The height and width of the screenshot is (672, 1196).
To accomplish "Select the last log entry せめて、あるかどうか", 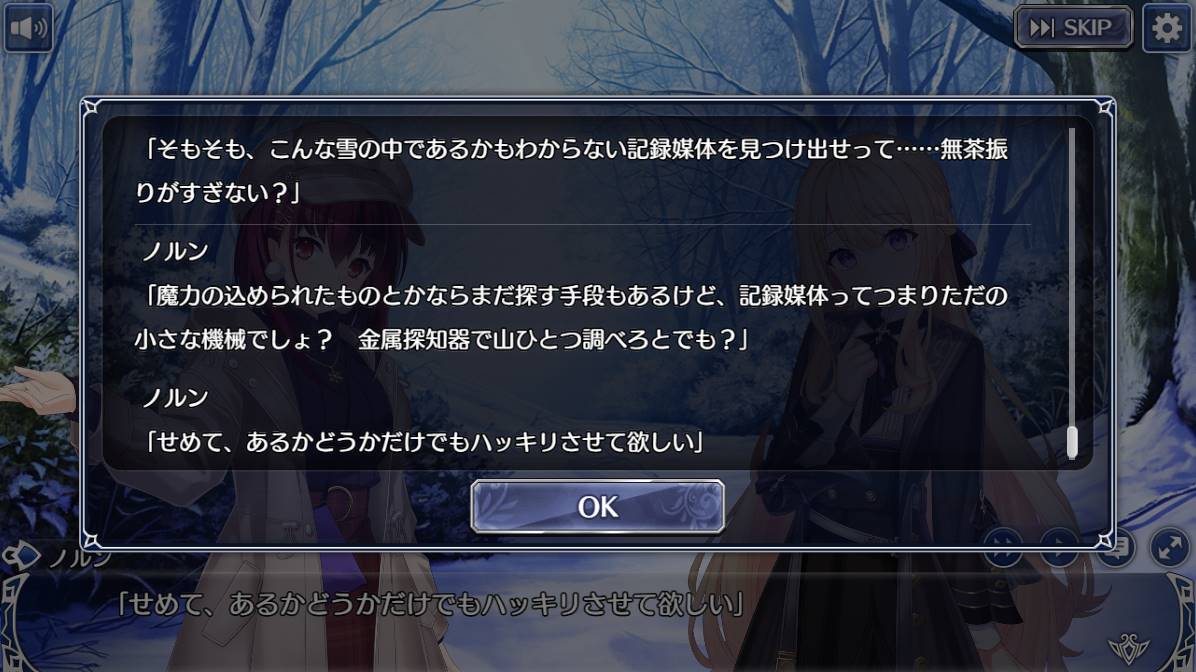I will [x=423, y=442].
